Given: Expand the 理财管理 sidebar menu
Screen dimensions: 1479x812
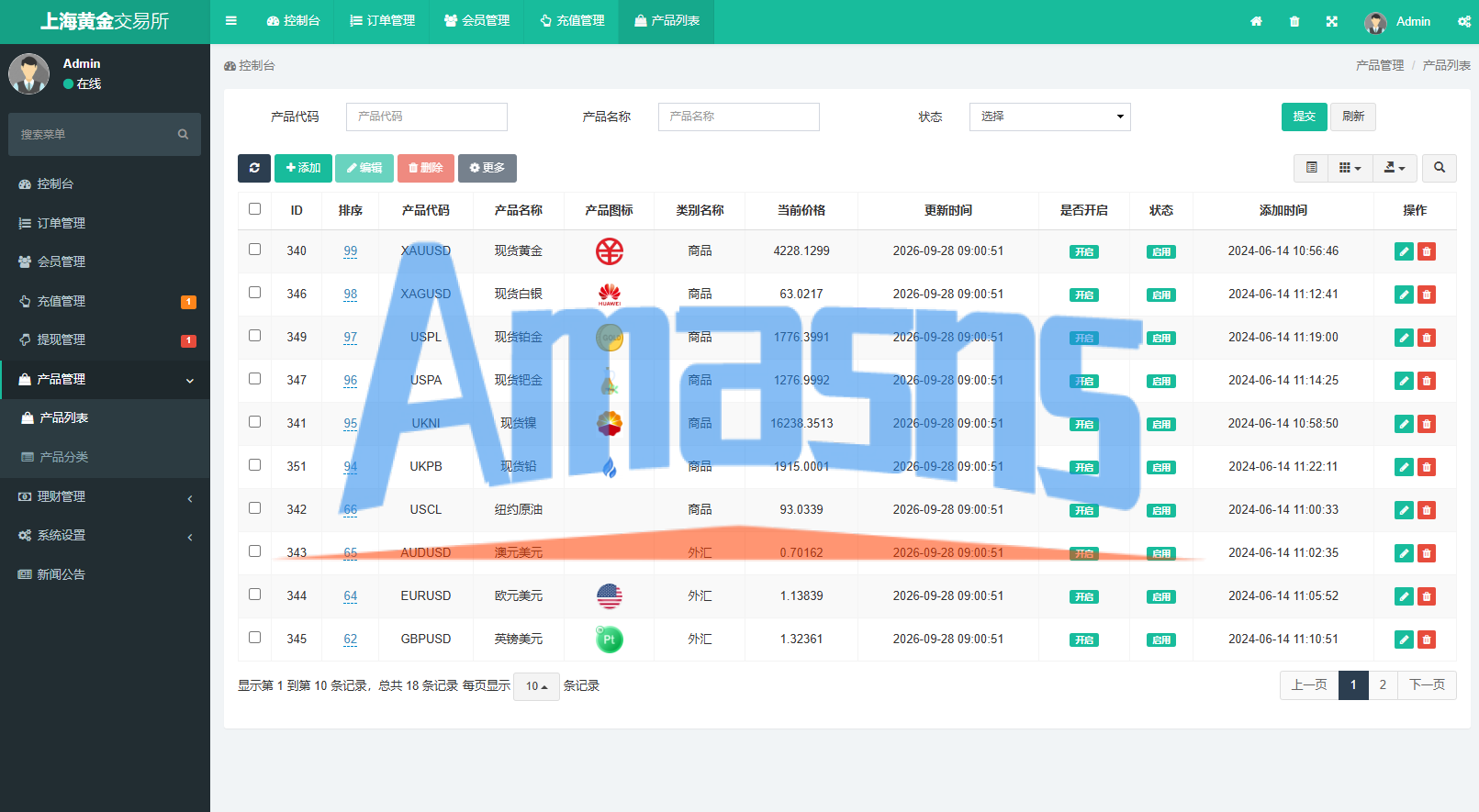Looking at the screenshot, I should pos(105,496).
